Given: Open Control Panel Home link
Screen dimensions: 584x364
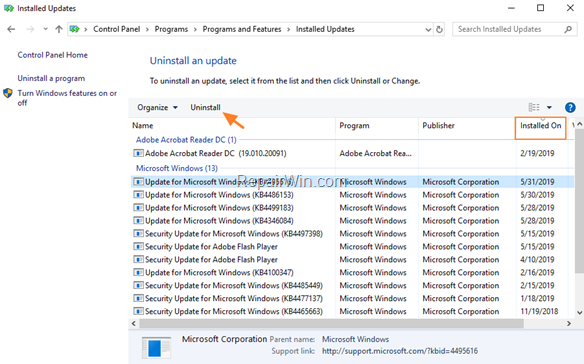Looking at the screenshot, I should 53,55.
